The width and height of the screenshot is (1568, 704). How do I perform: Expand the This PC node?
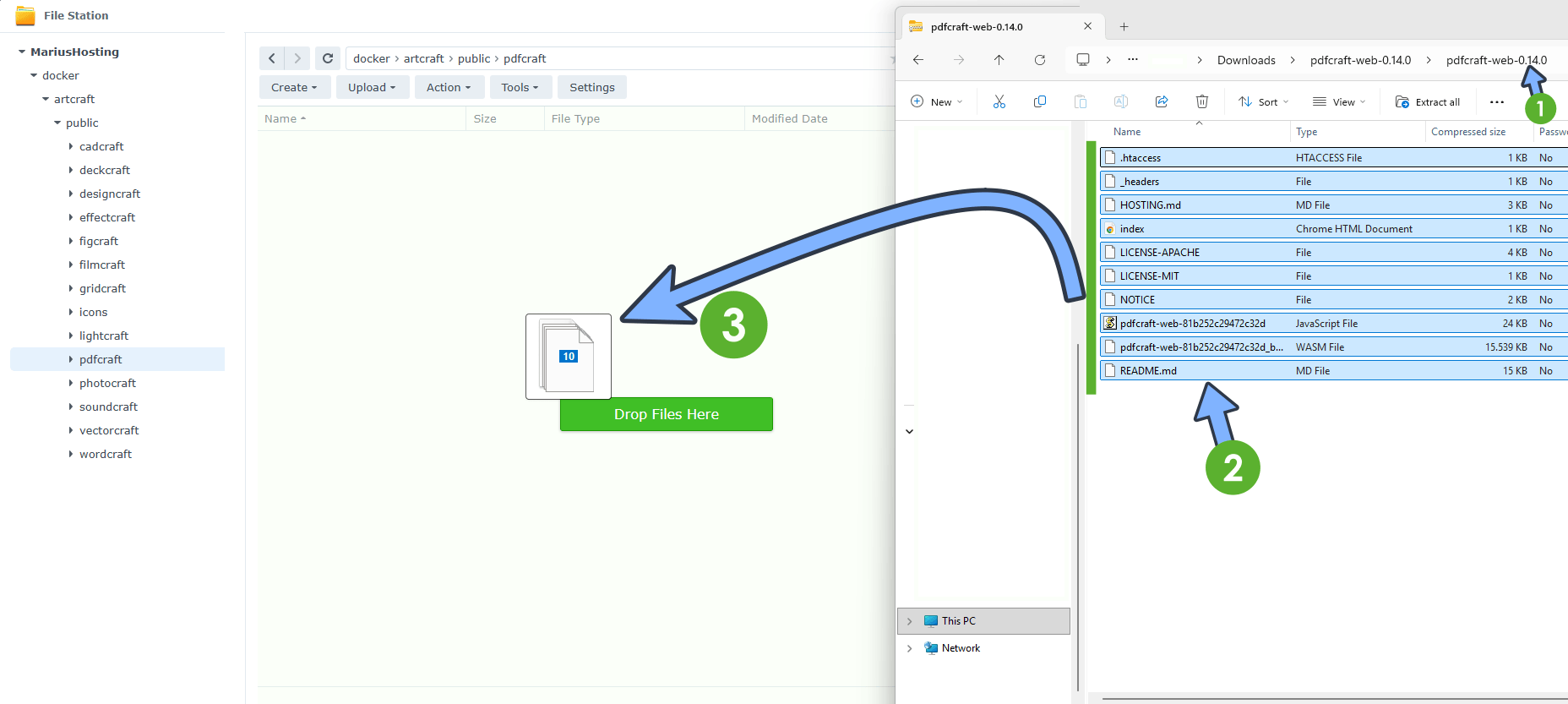[909, 621]
